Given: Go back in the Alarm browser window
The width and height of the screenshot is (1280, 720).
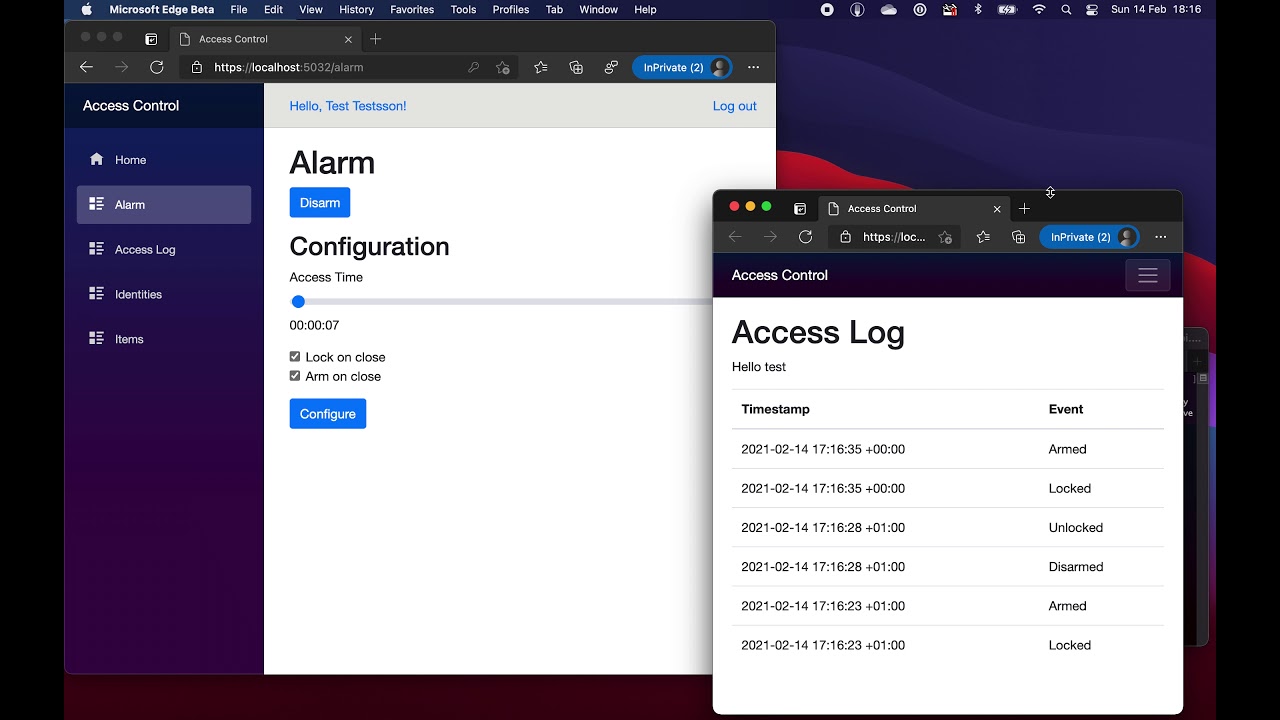Looking at the screenshot, I should [86, 67].
